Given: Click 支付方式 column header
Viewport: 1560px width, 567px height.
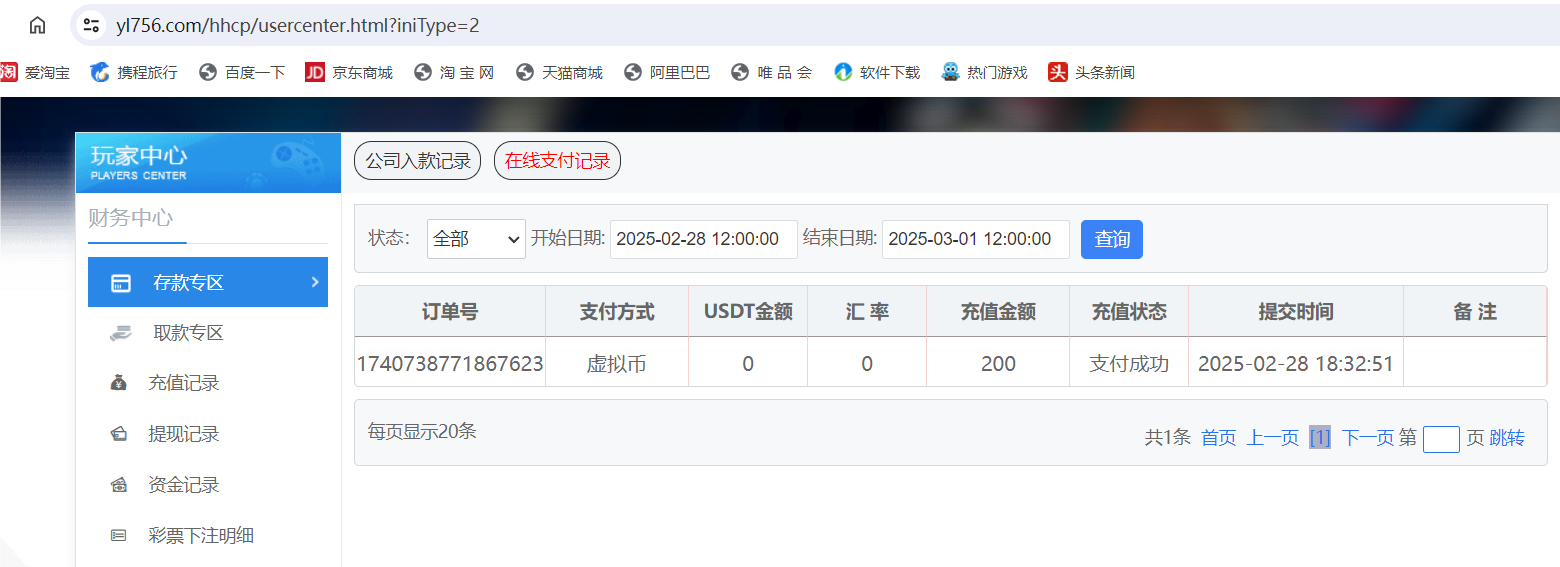Looking at the screenshot, I should coord(617,311).
